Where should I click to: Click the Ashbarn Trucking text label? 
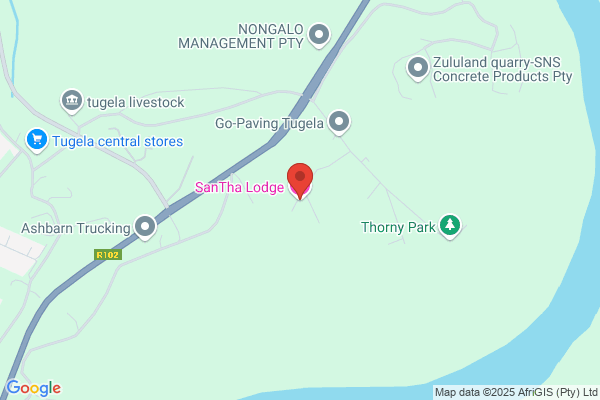(x=76, y=228)
